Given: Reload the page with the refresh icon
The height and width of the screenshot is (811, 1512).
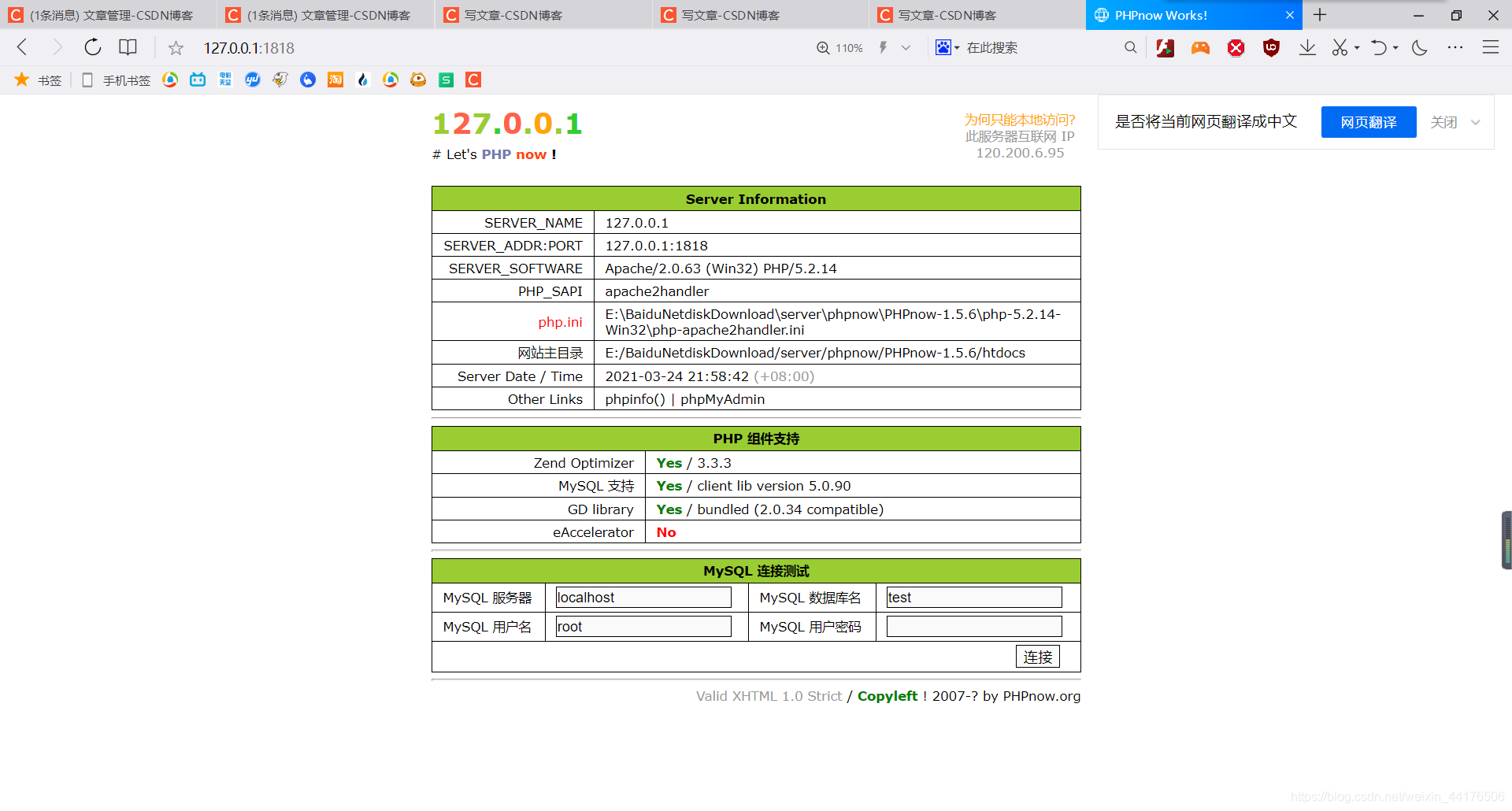Looking at the screenshot, I should pos(93,47).
